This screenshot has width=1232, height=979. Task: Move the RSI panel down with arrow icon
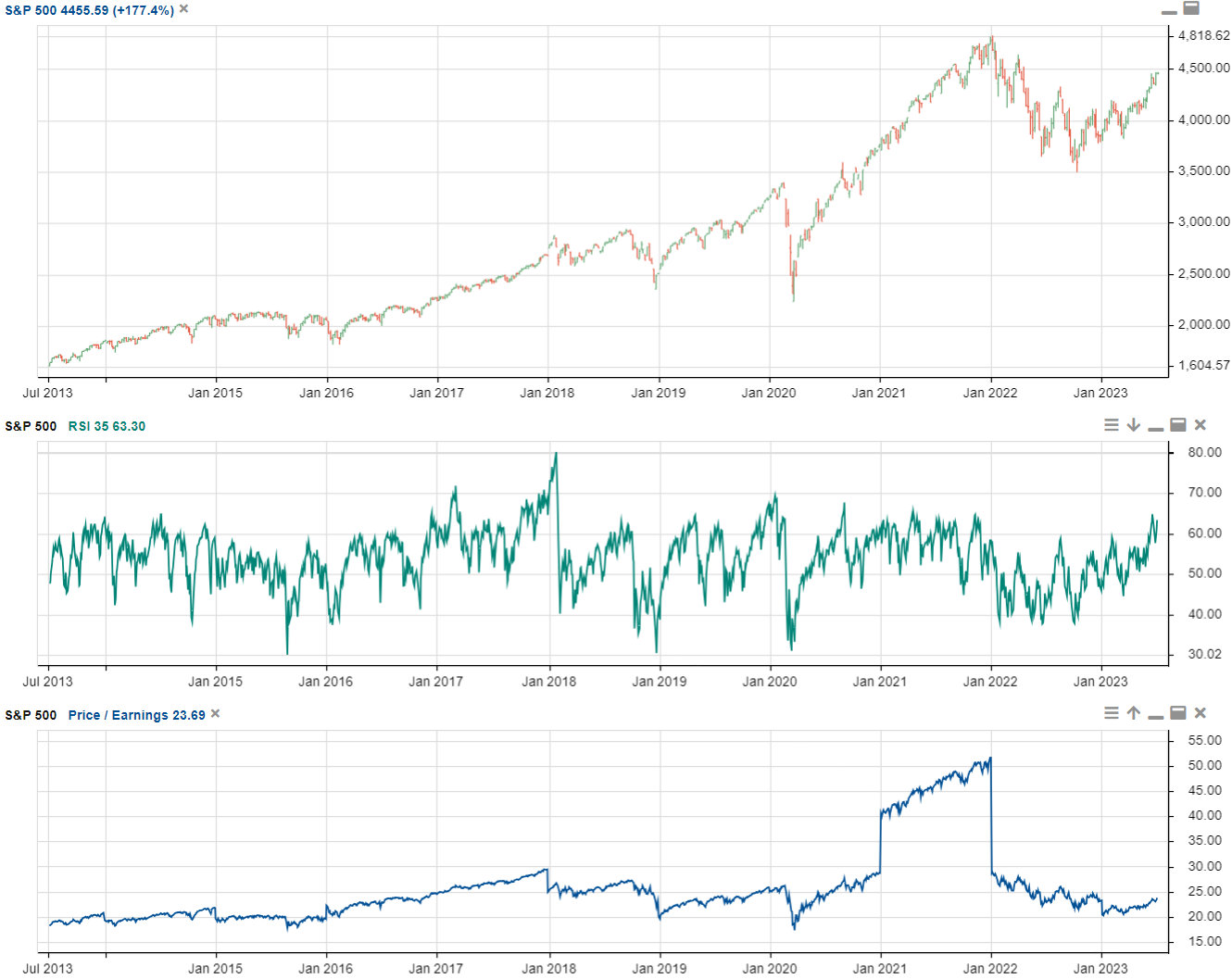pyautogui.click(x=1134, y=425)
